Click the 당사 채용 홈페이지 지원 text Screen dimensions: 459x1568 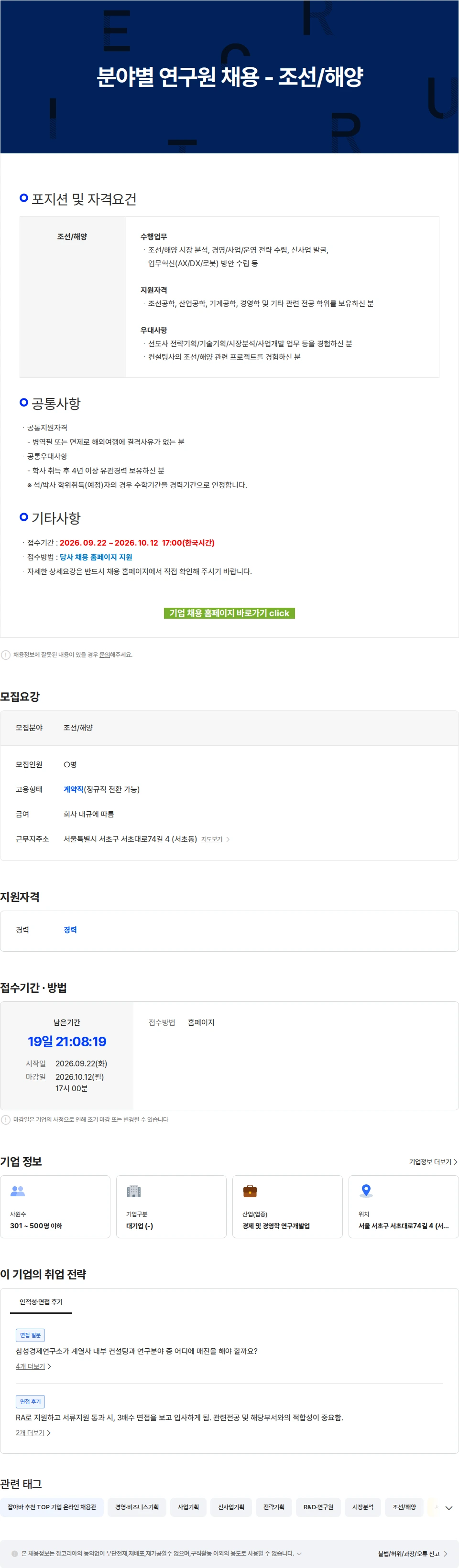coord(96,557)
